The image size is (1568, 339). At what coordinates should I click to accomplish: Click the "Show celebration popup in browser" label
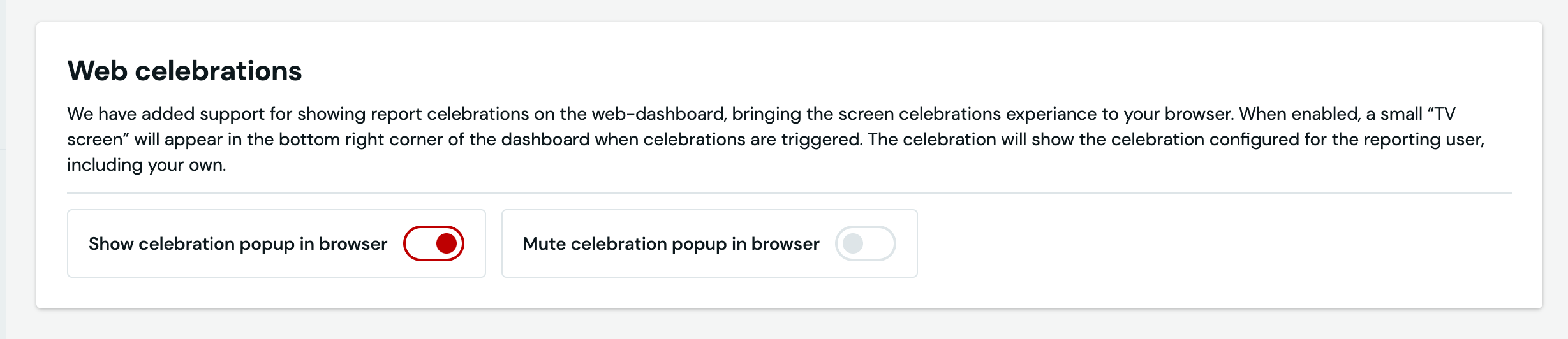[x=237, y=244]
